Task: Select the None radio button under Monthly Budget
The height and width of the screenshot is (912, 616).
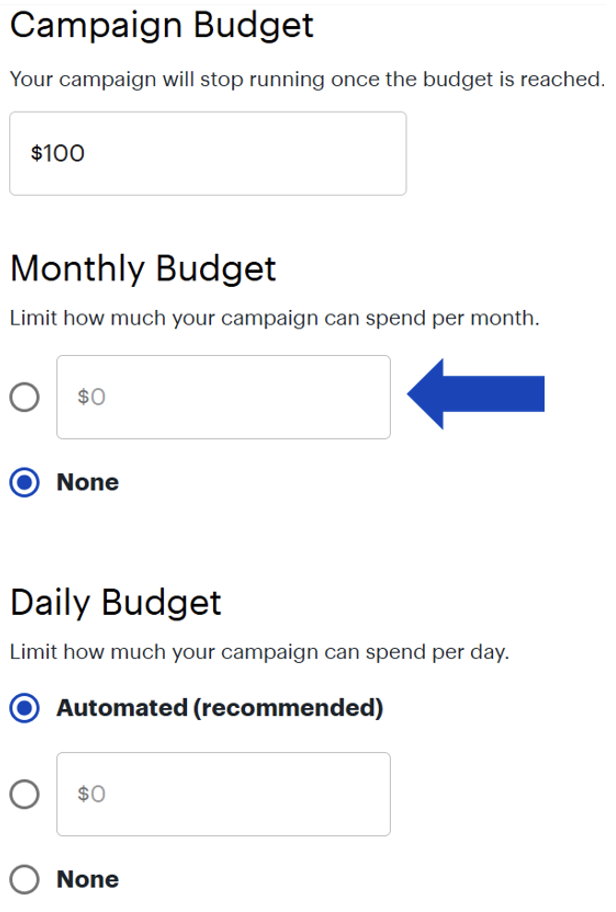Action: tap(25, 483)
